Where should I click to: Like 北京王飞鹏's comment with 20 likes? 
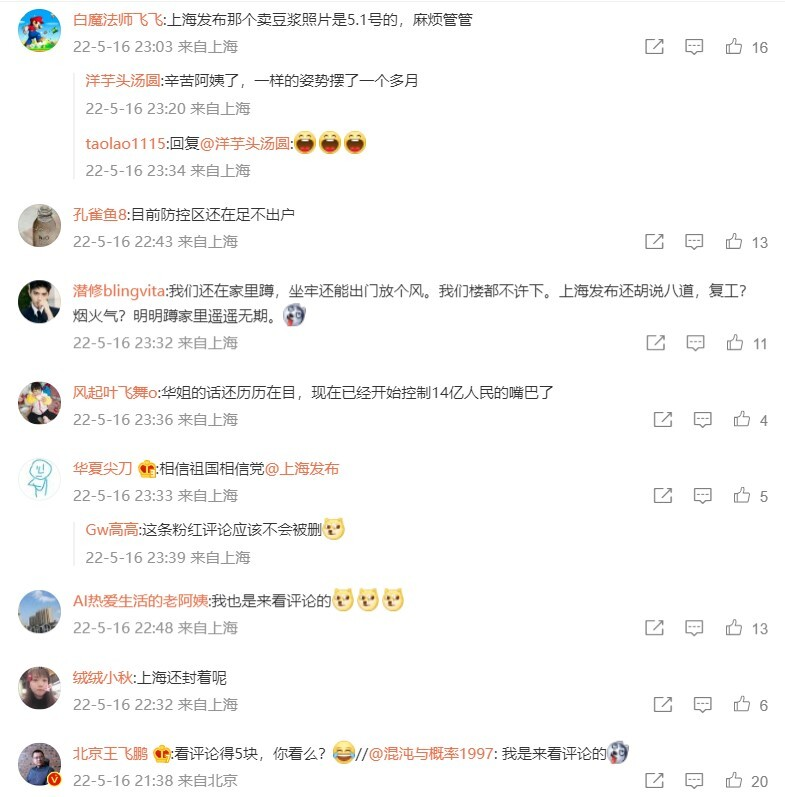pos(734,780)
